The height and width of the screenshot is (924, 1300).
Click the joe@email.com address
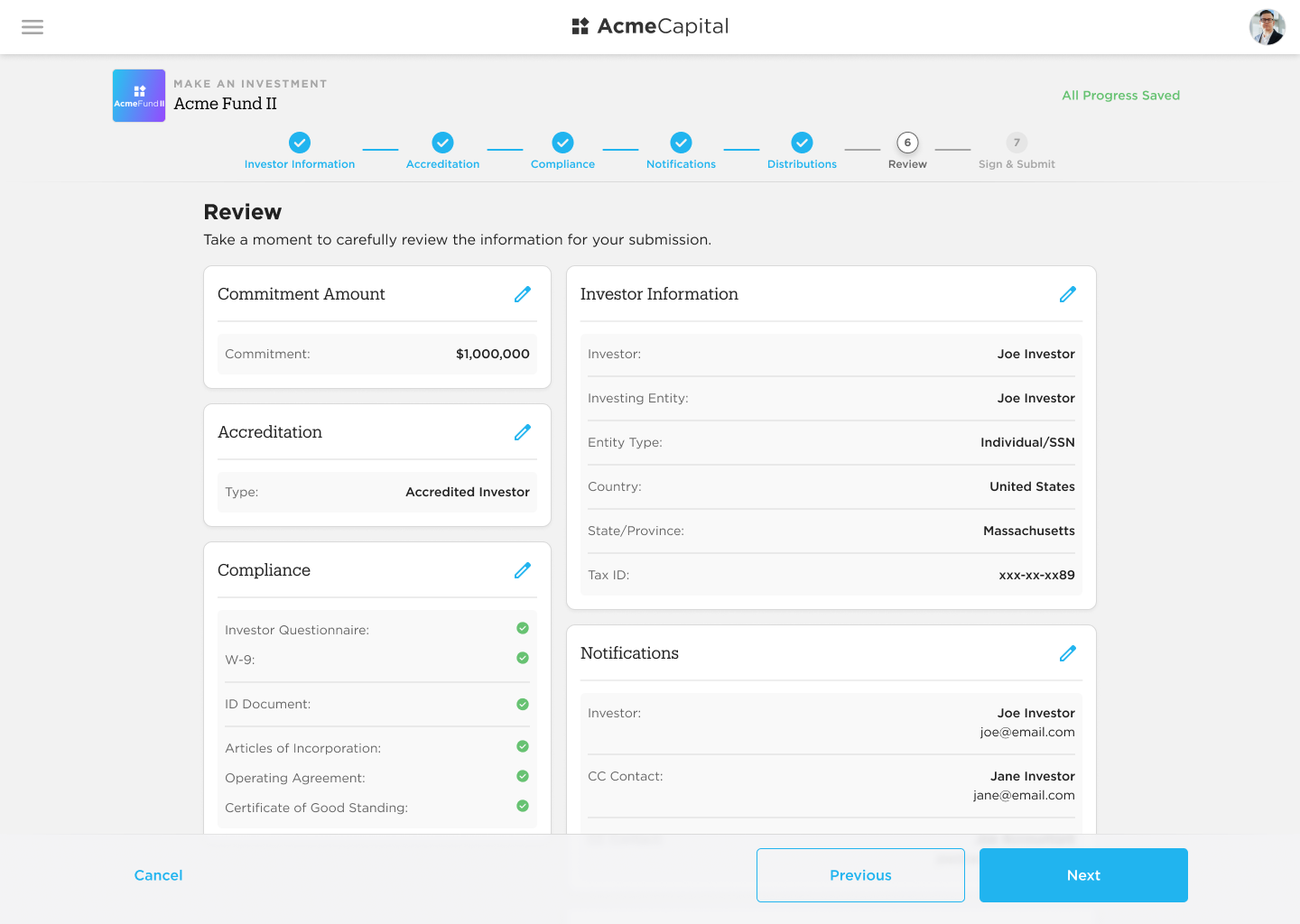point(1027,732)
